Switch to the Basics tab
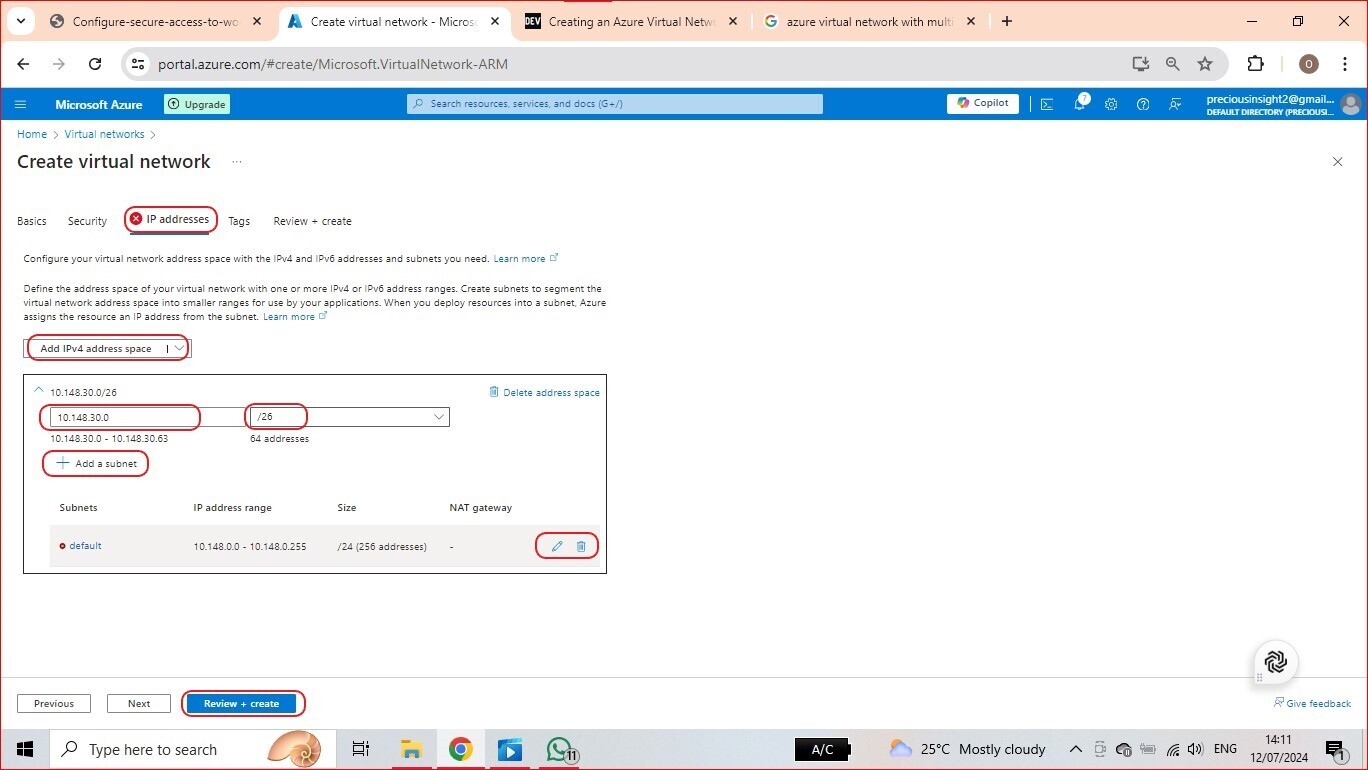 point(32,221)
